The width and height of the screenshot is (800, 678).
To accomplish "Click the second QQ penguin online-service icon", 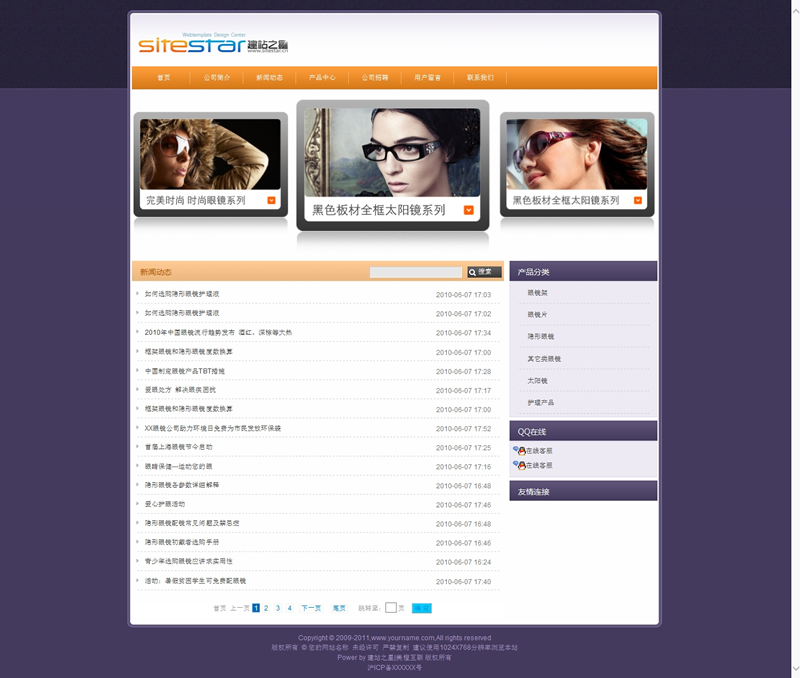I will pyautogui.click(x=517, y=465).
